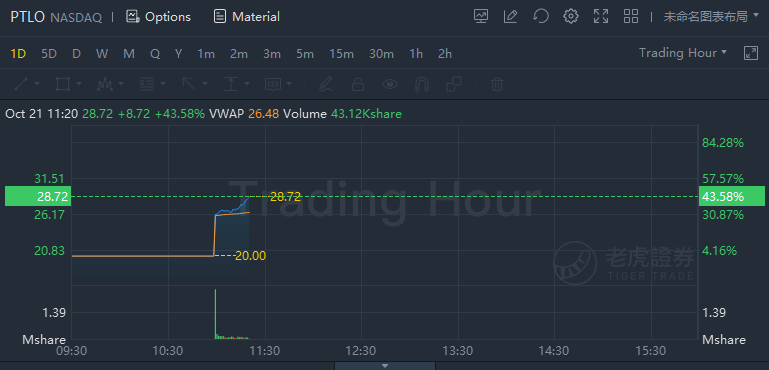The height and width of the screenshot is (370, 769).
Task: Pop out chart with expand arrow icon
Action: [x=751, y=53]
